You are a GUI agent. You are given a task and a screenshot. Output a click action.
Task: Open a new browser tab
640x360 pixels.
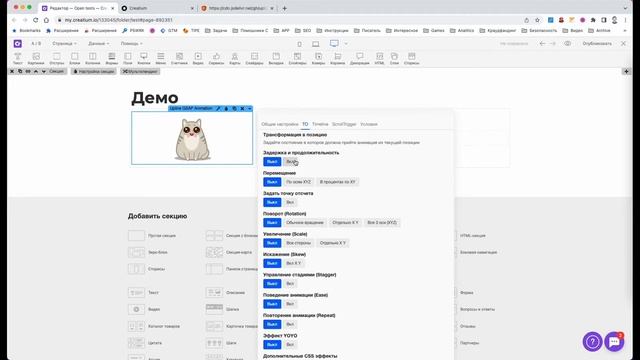pos(284,8)
